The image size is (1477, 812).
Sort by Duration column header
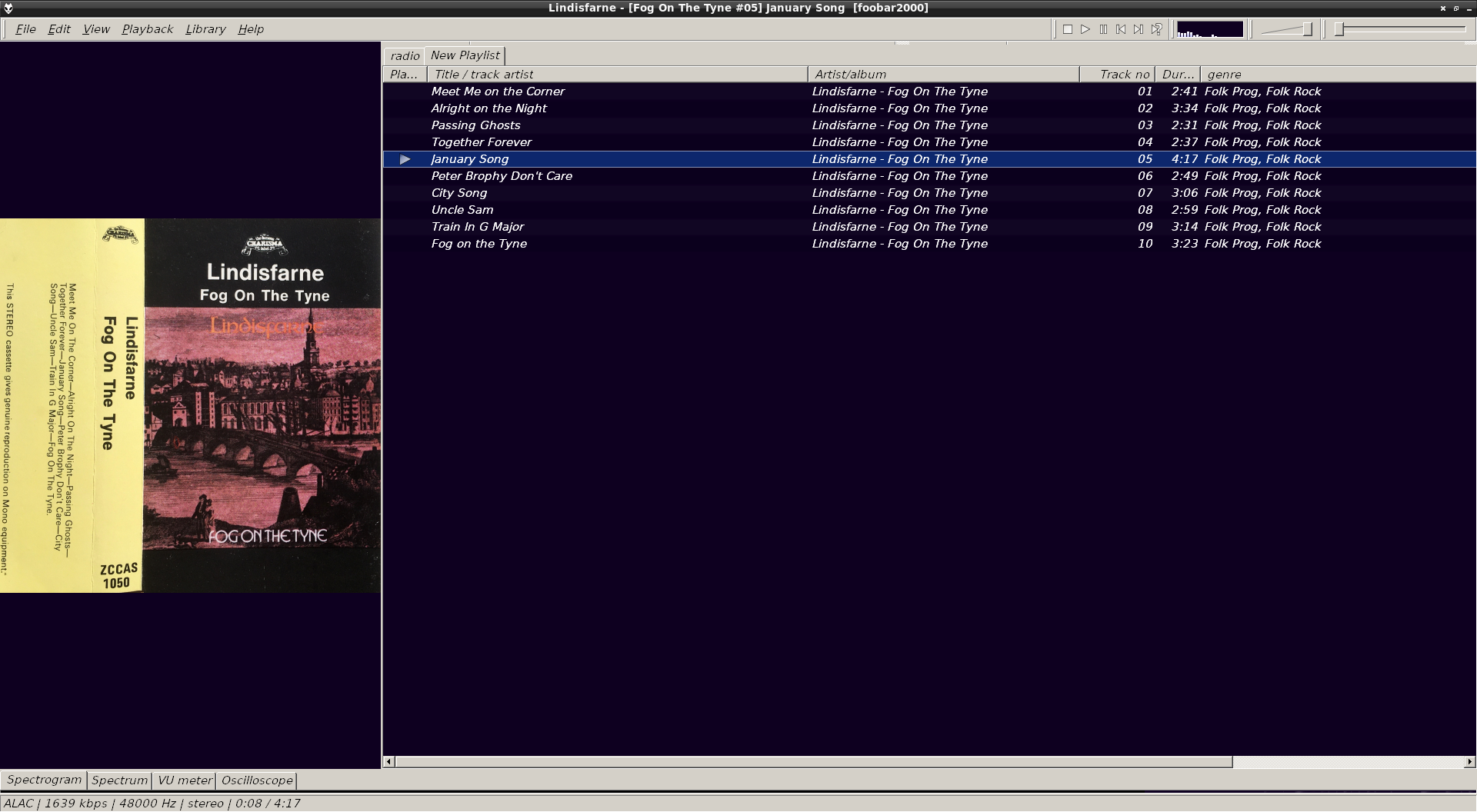1178,75
